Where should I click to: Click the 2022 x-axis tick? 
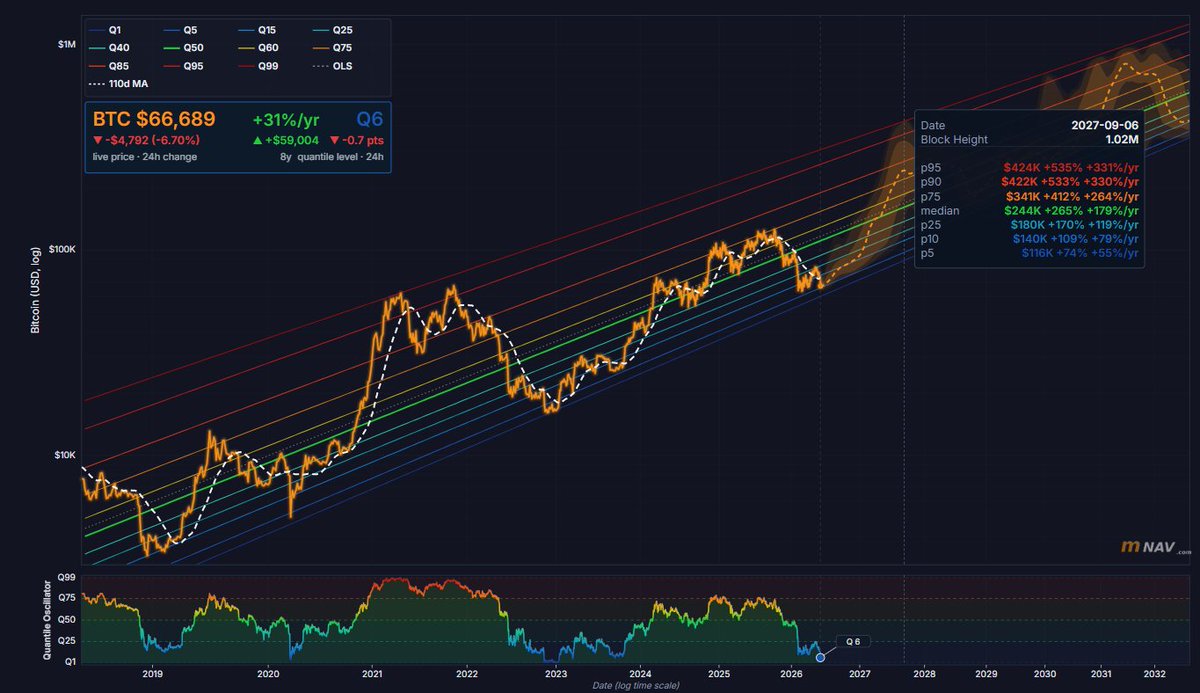[x=467, y=676]
